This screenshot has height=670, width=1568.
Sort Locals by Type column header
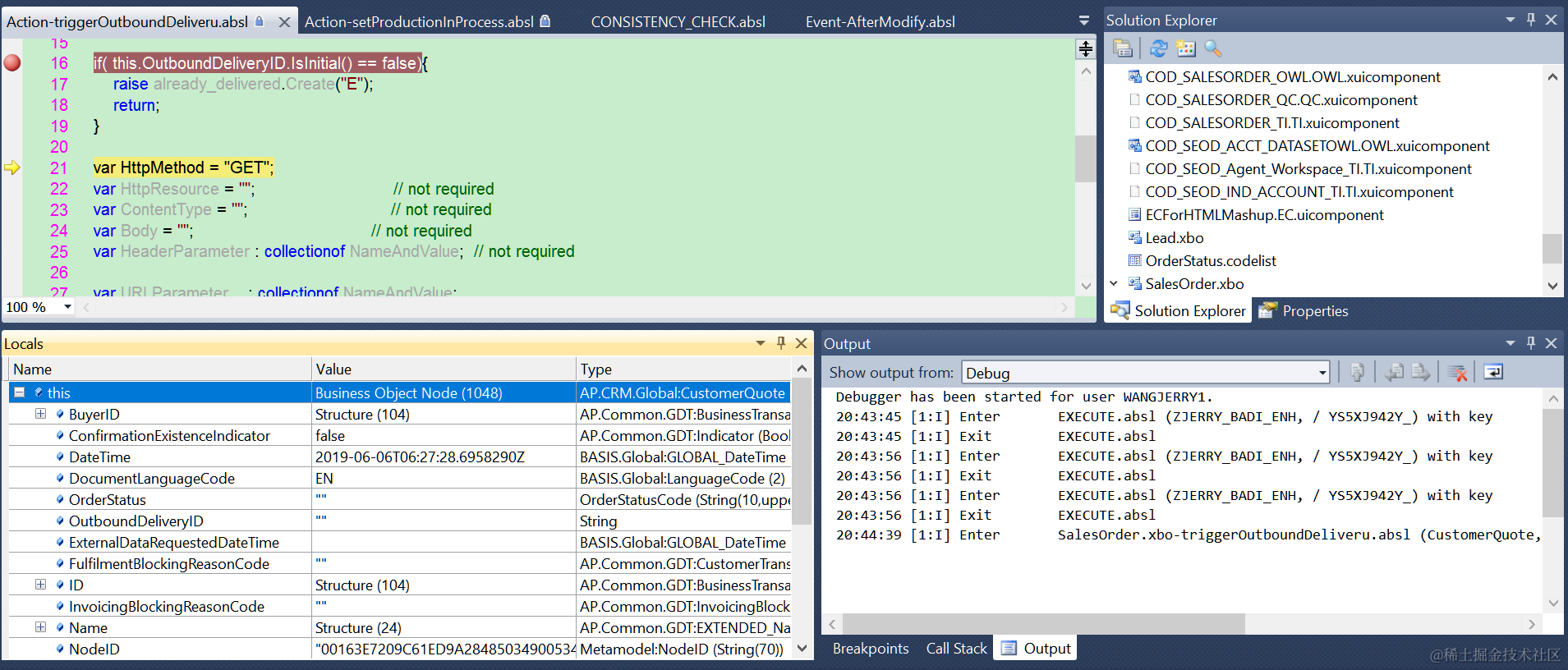[x=683, y=369]
